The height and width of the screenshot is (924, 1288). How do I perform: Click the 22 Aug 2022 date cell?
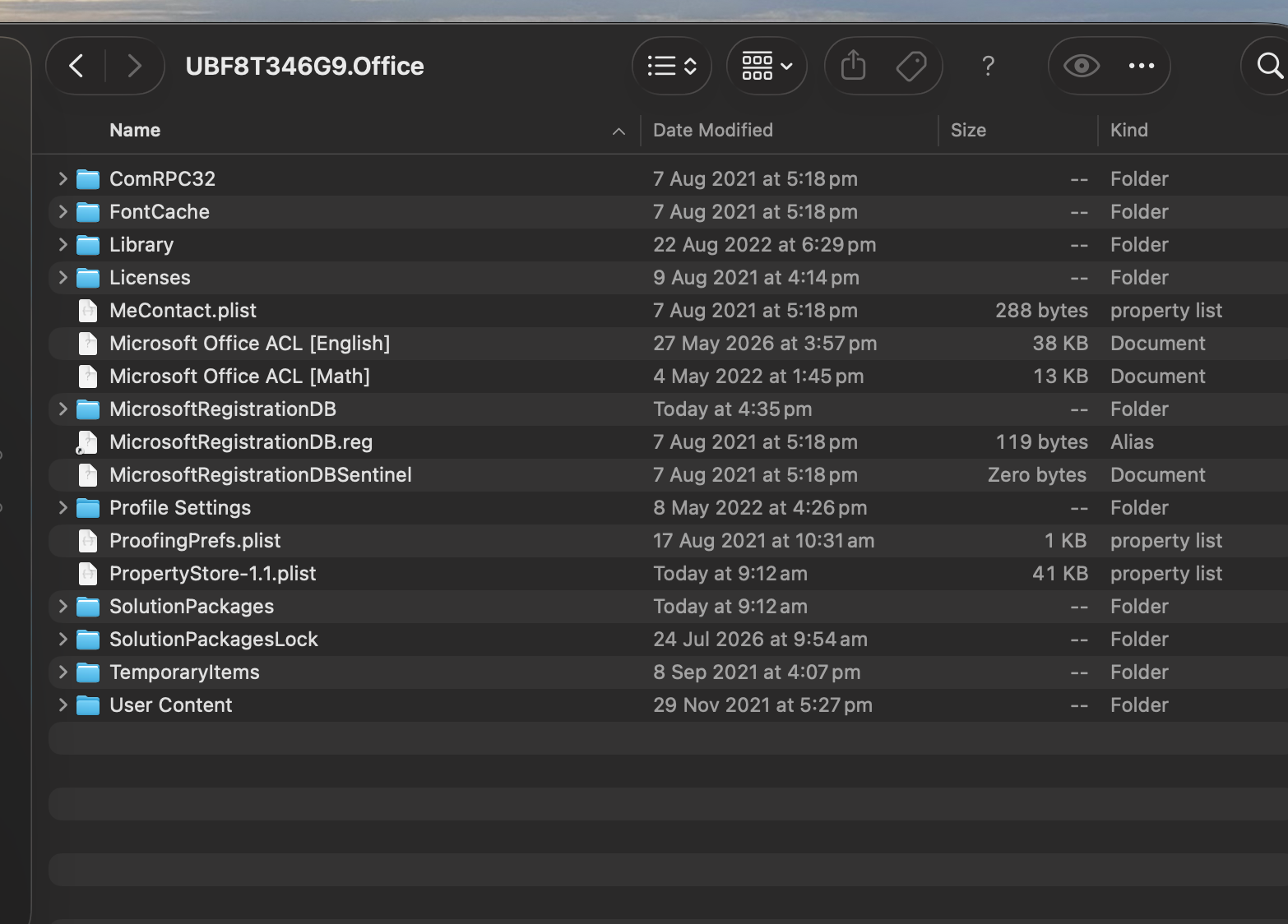(764, 244)
